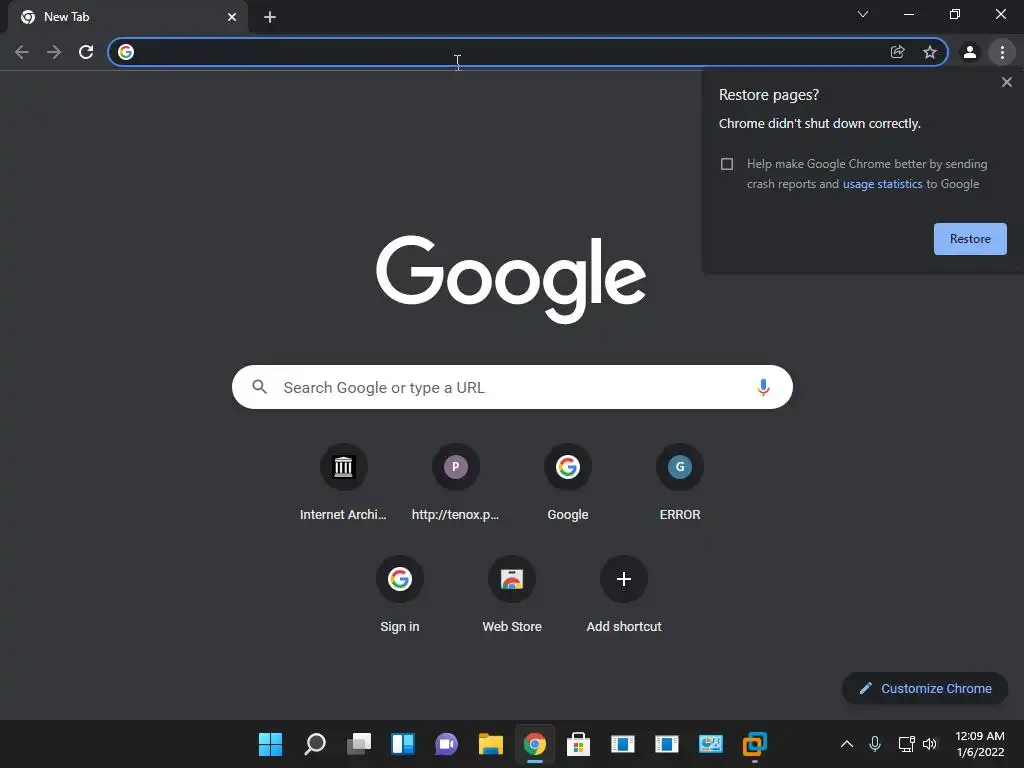Click the Google icon in the address bar
This screenshot has width=1024, height=768.
click(126, 52)
